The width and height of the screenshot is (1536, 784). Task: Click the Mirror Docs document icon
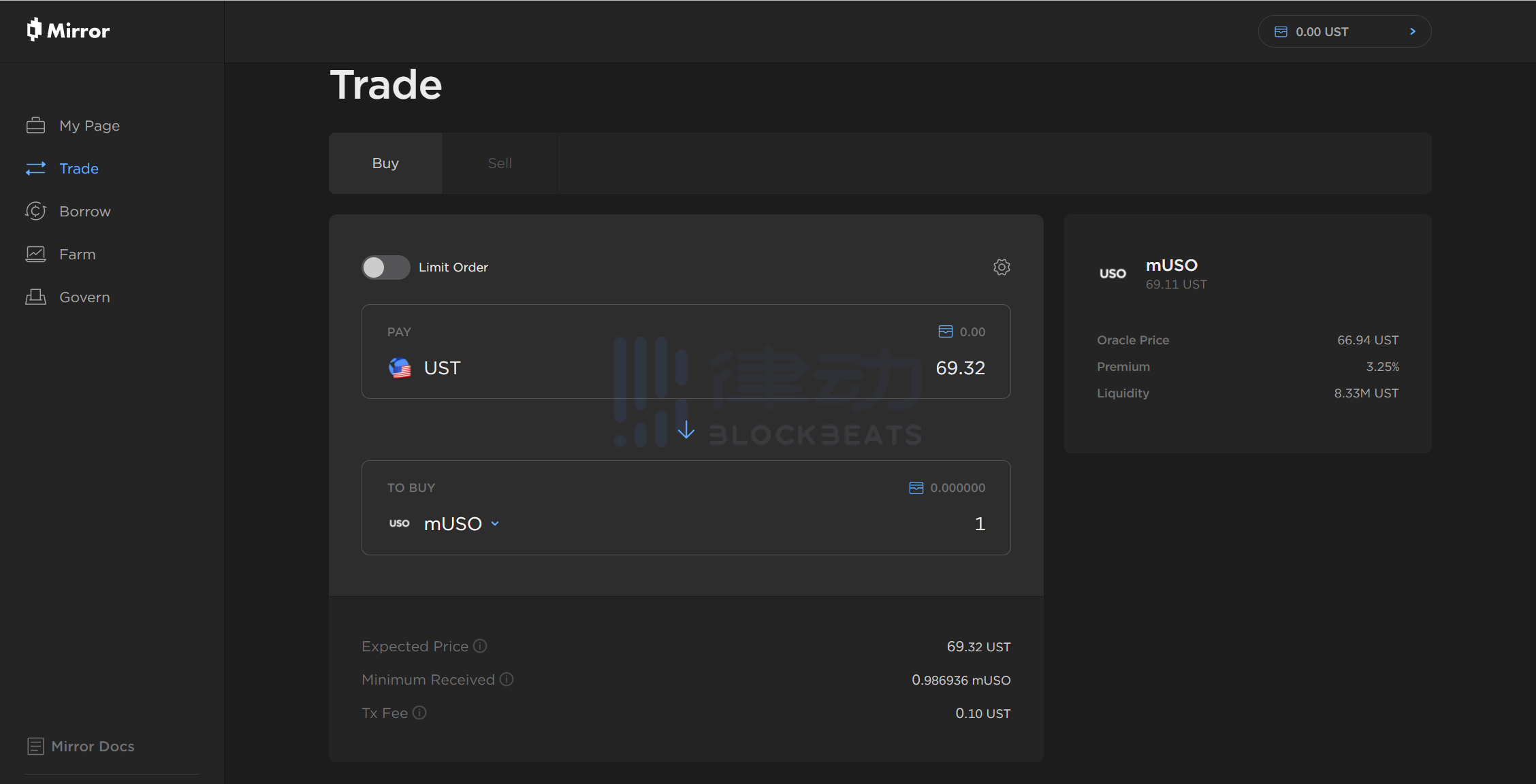[x=35, y=746]
